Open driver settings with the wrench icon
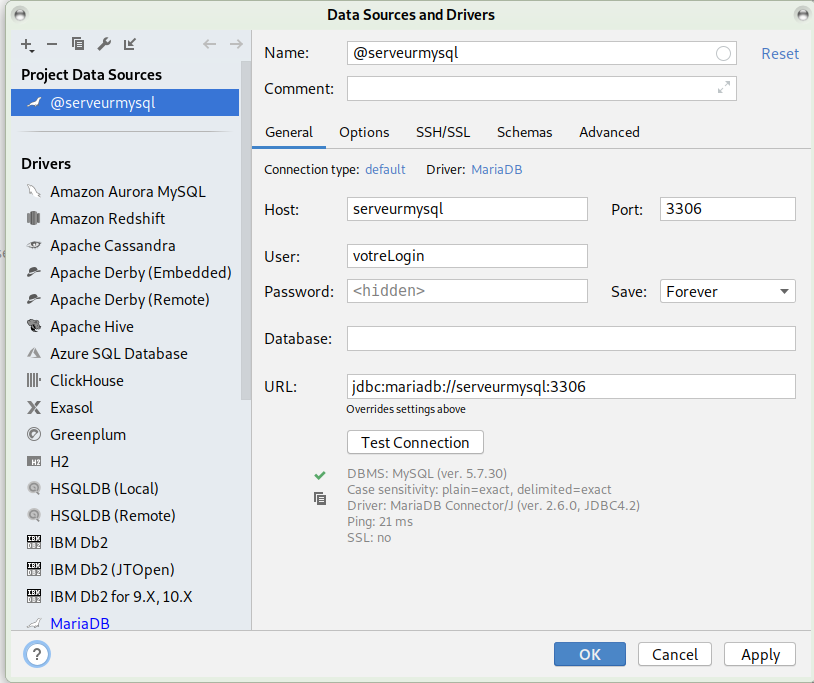 (x=104, y=44)
